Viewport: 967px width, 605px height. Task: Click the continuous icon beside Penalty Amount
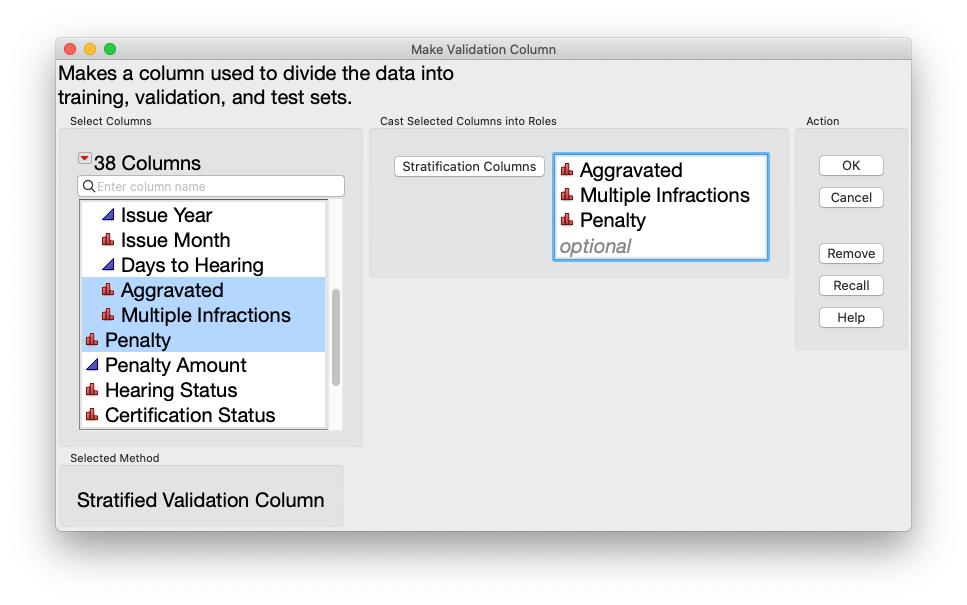click(93, 365)
